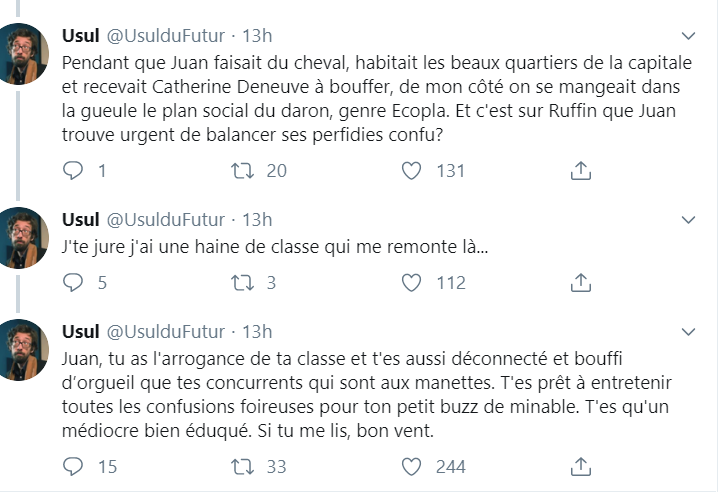Viewport: 723px width, 492px height.
Task: Reply to the Catherine Deneuve tweet
Action: coord(73,171)
